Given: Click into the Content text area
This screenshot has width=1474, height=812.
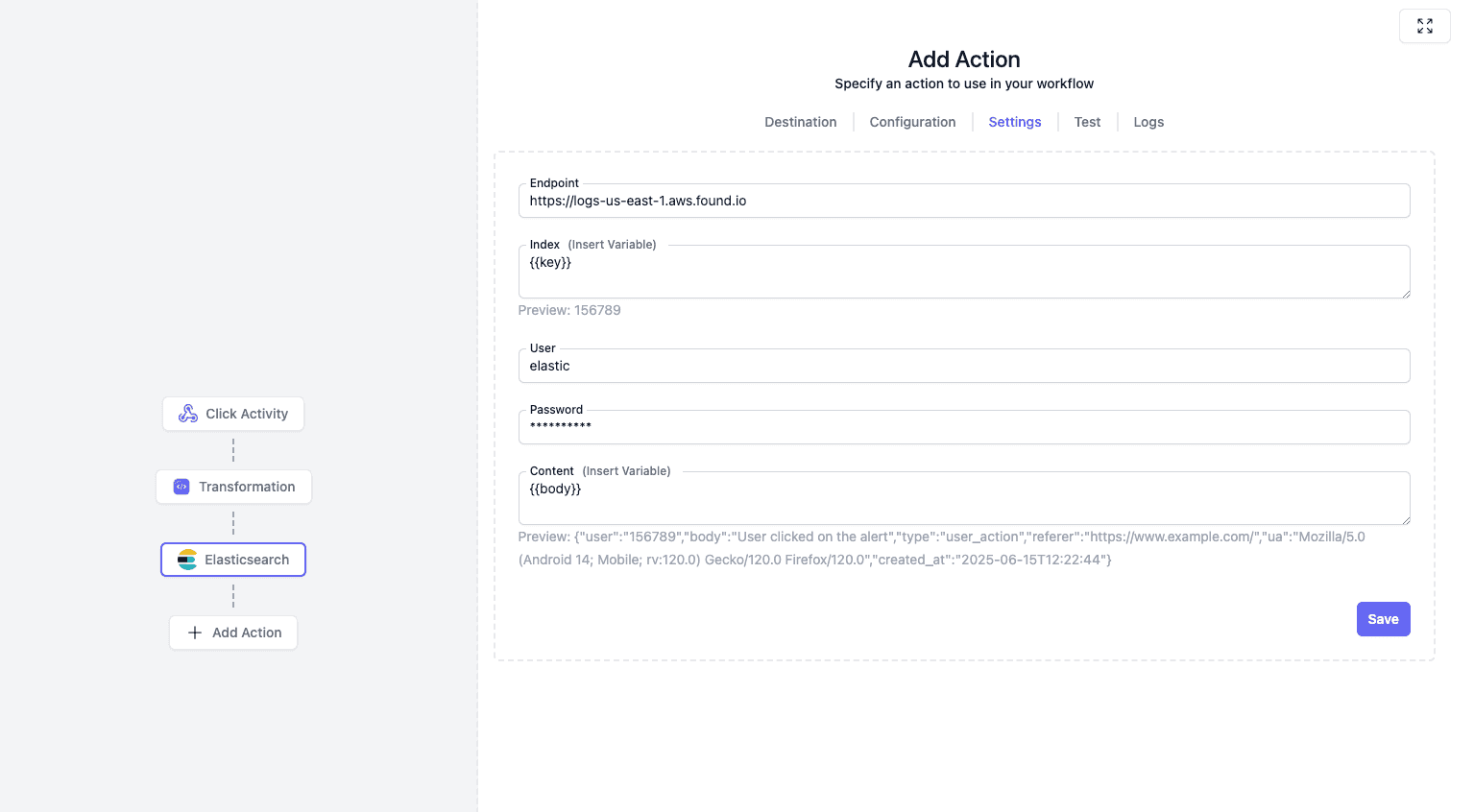Looking at the screenshot, I should (x=964, y=498).
